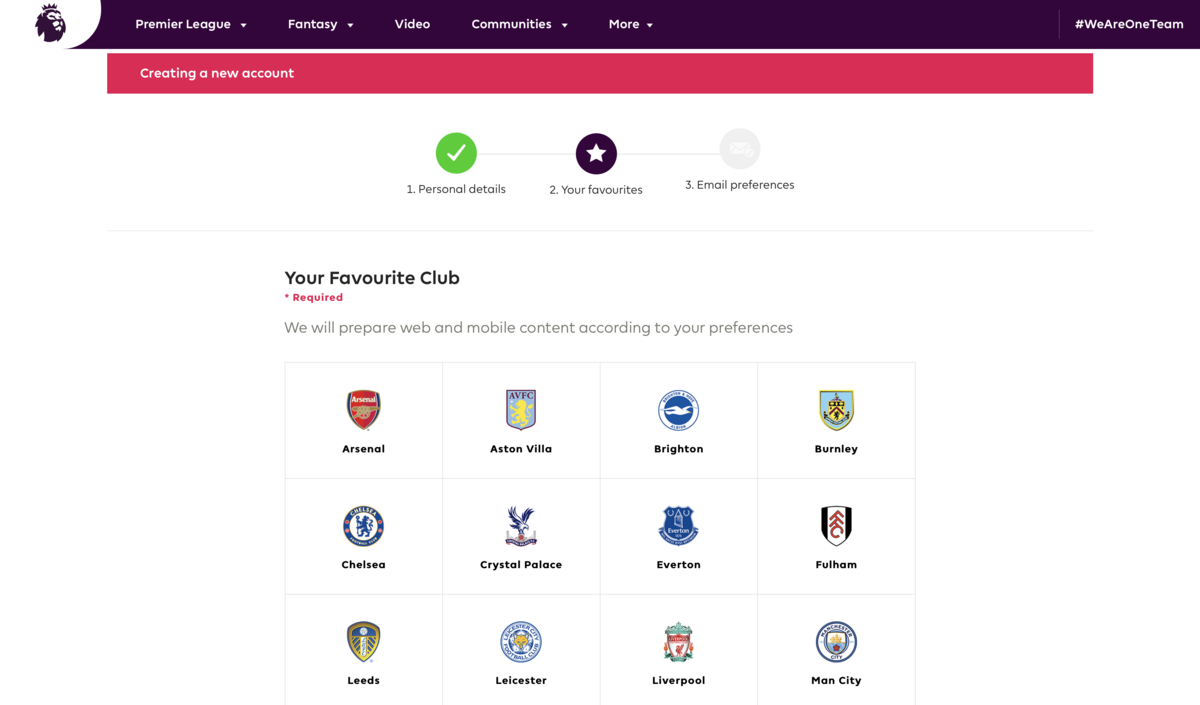Viewport: 1200px width, 705px height.
Task: Click the green checkmark for Personal details
Action: click(456, 152)
